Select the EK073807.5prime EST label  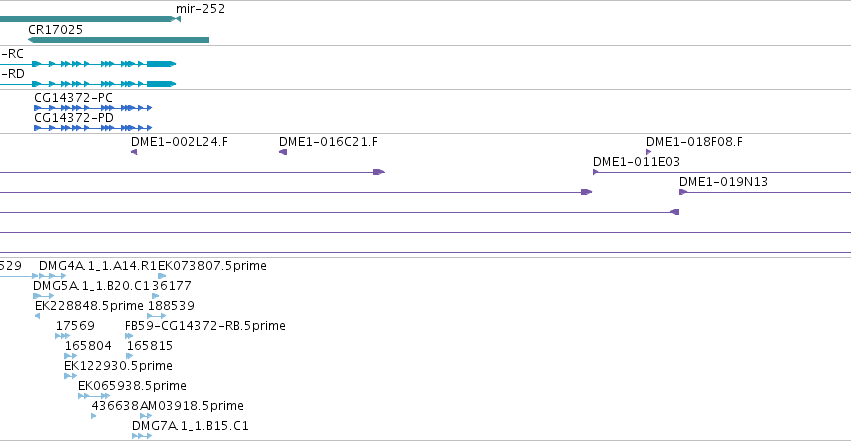tap(212, 266)
